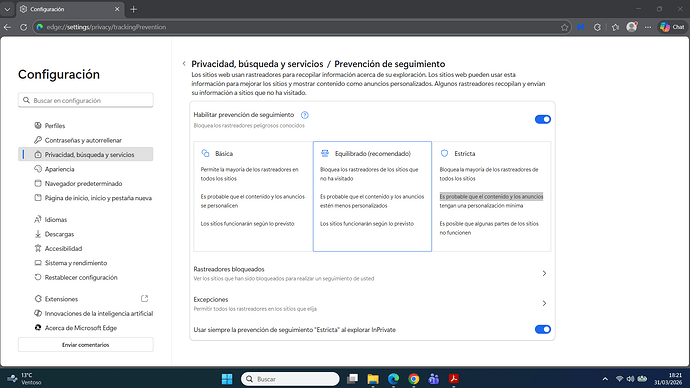Click the Enviar comentarios button
The height and width of the screenshot is (388, 690).
pos(86,345)
